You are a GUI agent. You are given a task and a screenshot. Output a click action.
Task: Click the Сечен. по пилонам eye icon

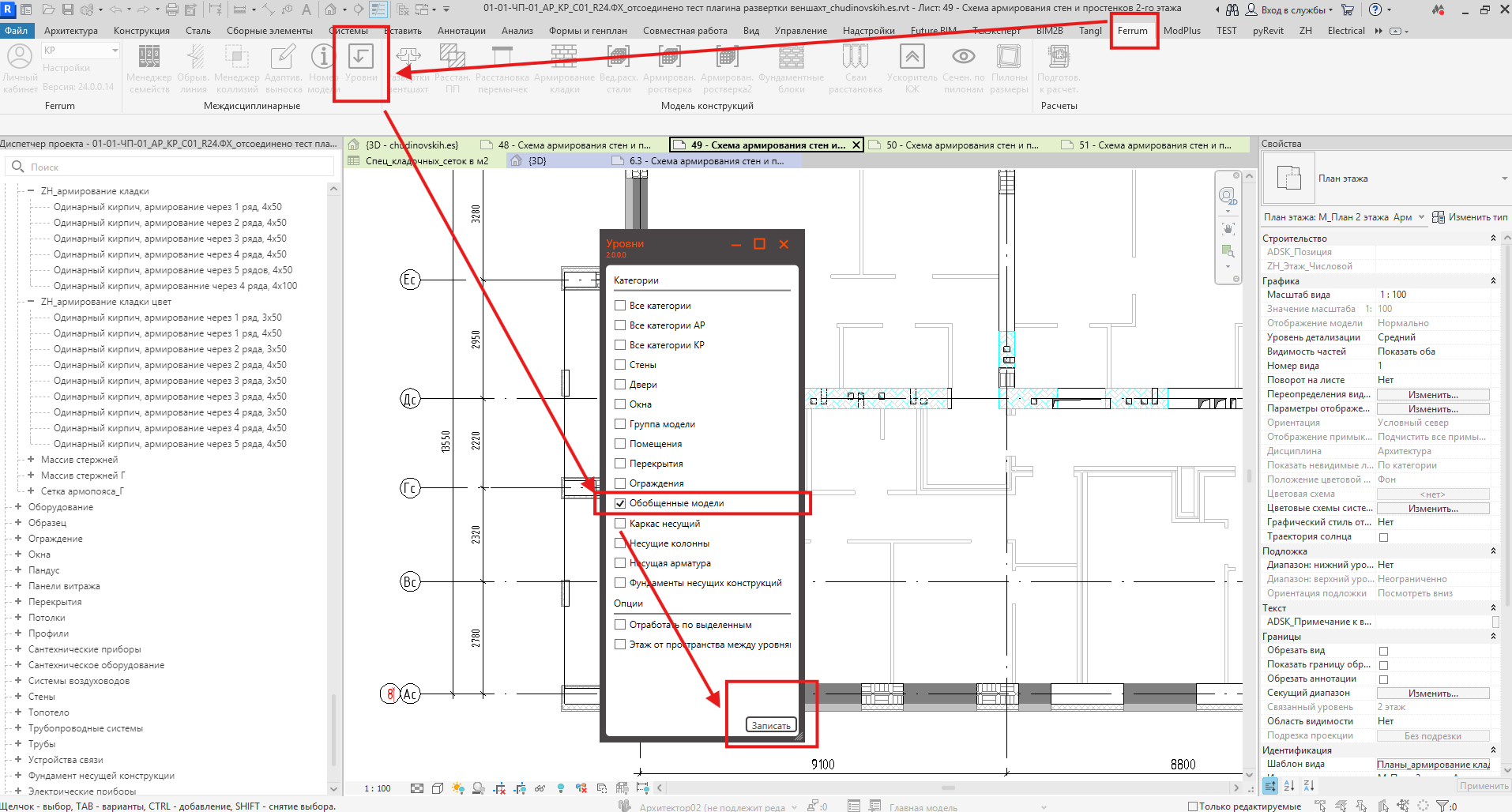point(963,57)
